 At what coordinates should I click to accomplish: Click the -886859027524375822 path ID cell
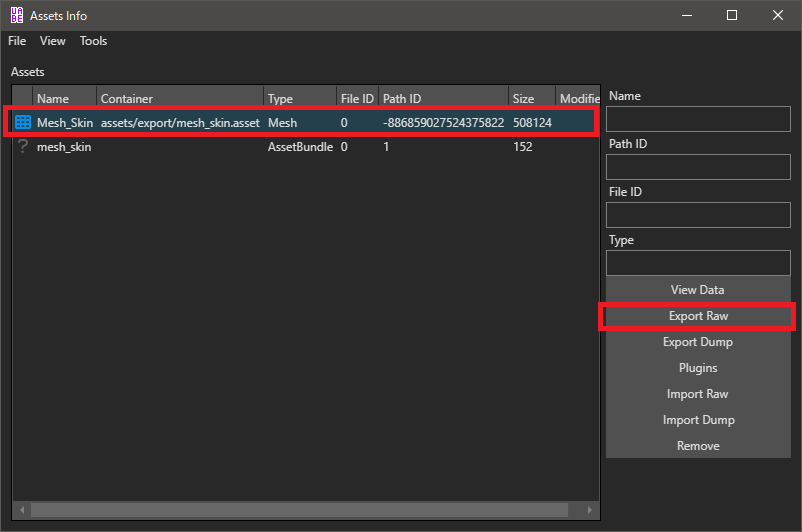pos(443,123)
